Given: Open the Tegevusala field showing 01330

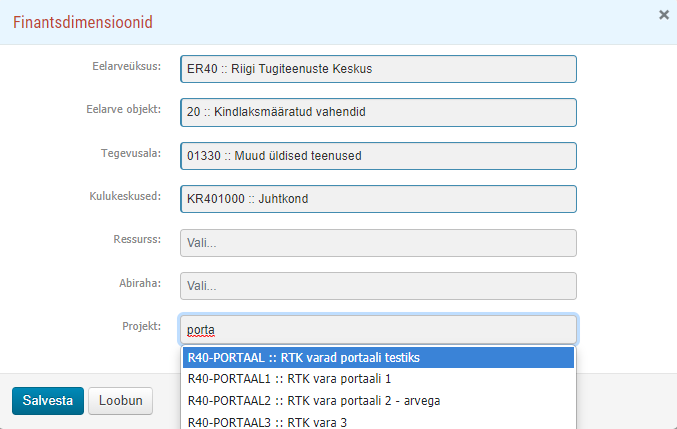Looking at the screenshot, I should point(378,156).
